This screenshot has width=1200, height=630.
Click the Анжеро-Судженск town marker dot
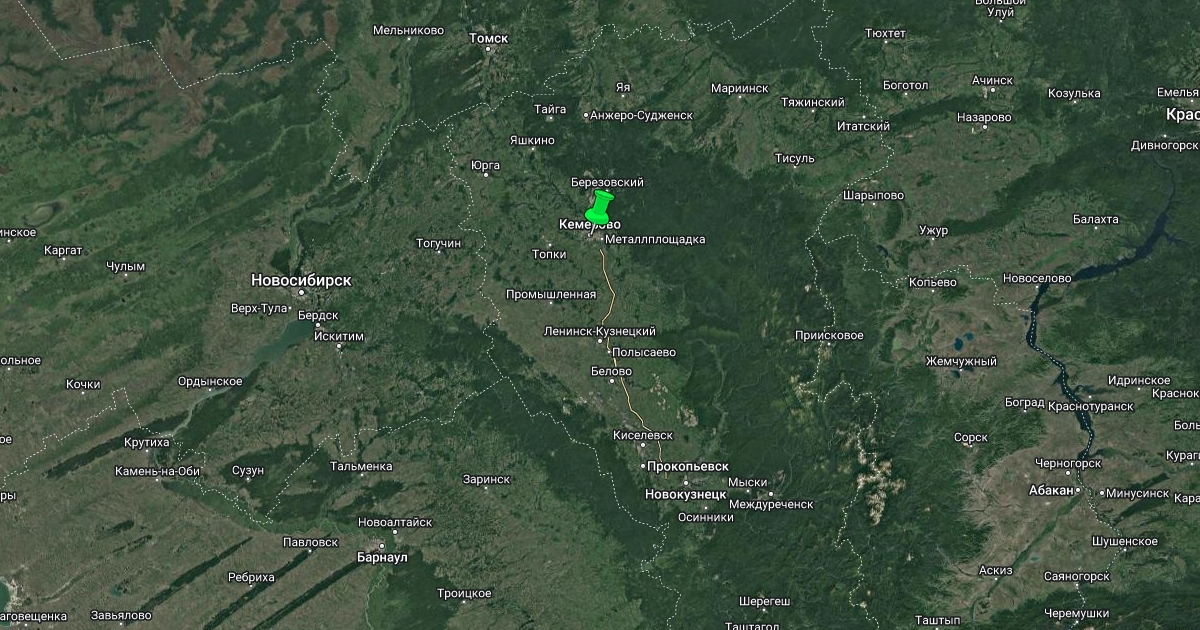pos(586,115)
